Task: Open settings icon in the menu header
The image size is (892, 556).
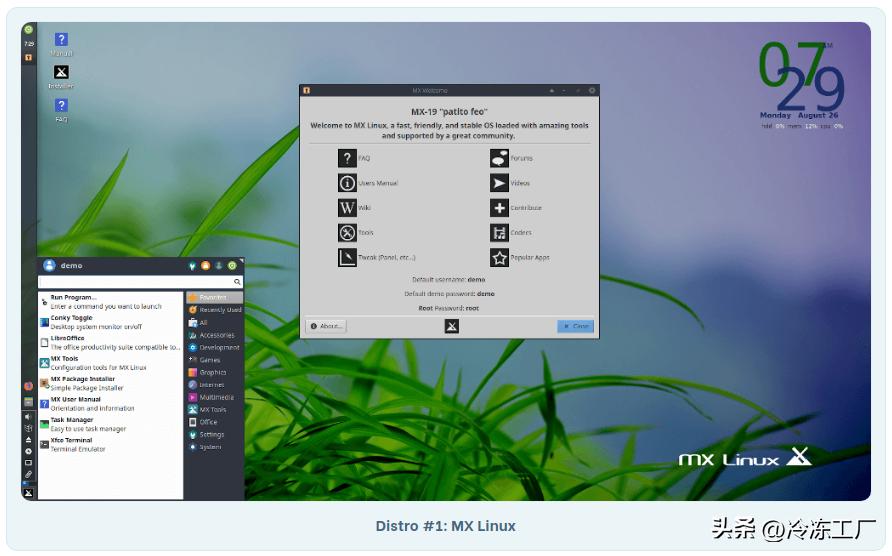Action: click(x=192, y=266)
